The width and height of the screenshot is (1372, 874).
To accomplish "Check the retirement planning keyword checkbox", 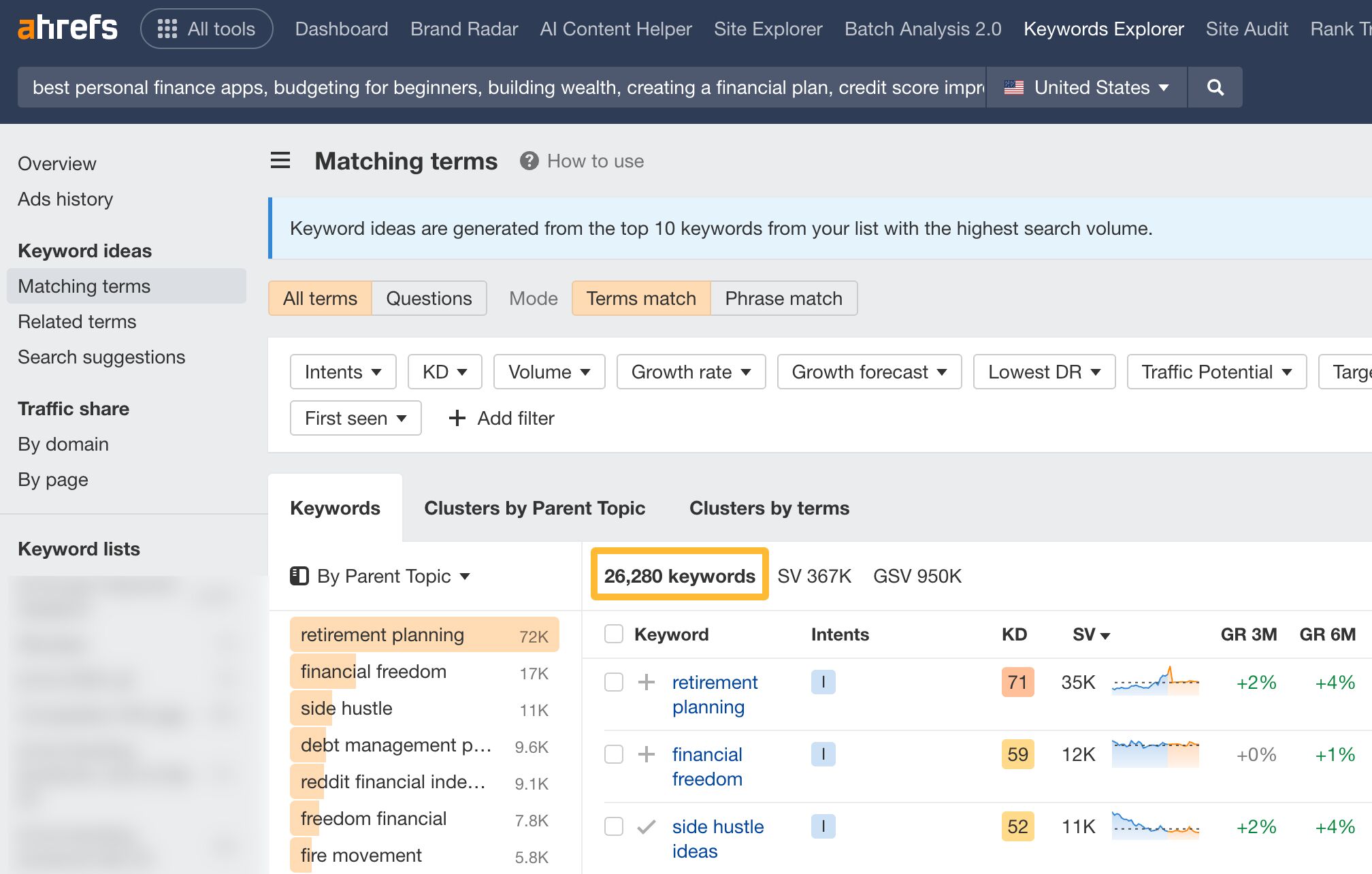I will click(x=613, y=681).
